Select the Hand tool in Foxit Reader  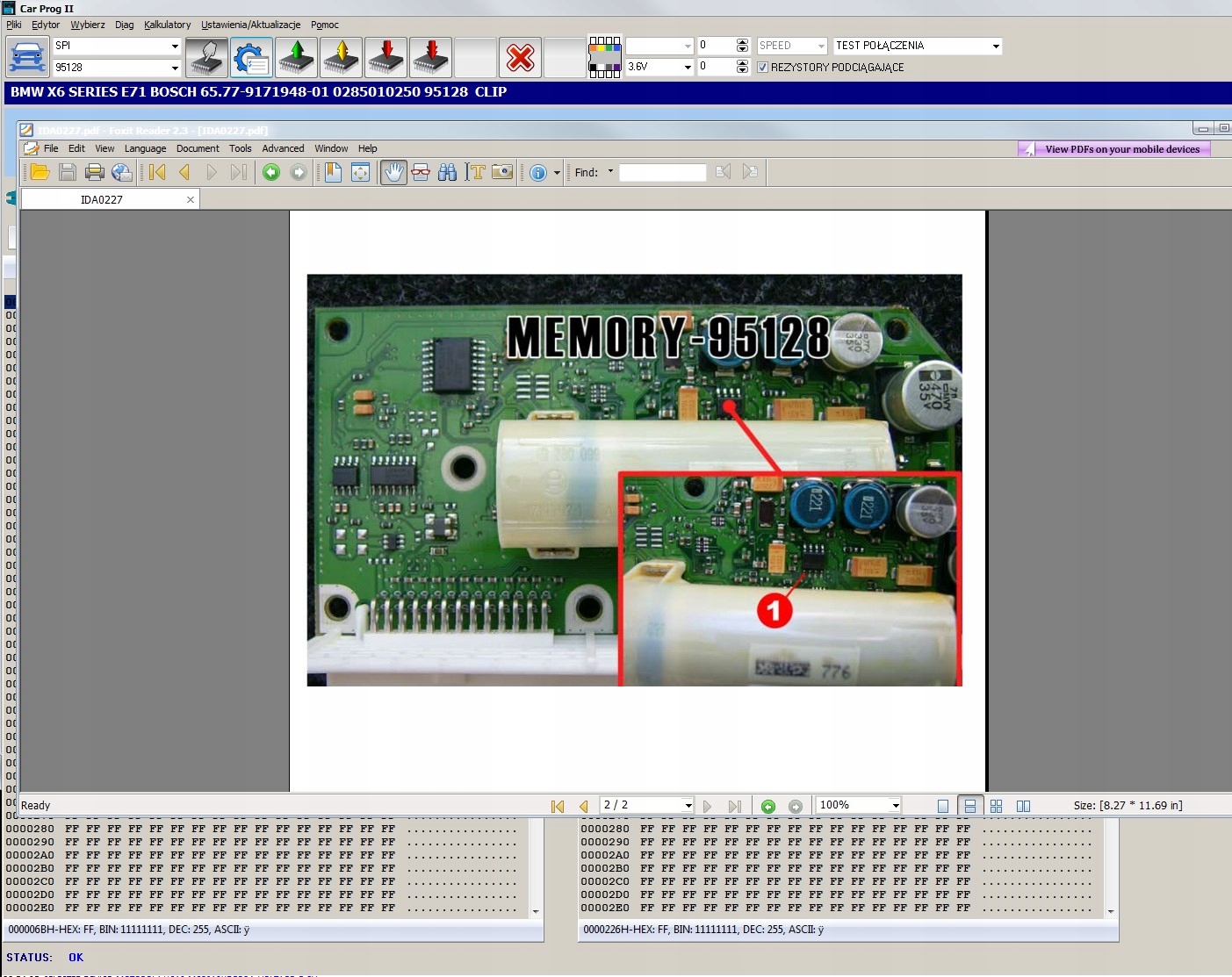(393, 172)
